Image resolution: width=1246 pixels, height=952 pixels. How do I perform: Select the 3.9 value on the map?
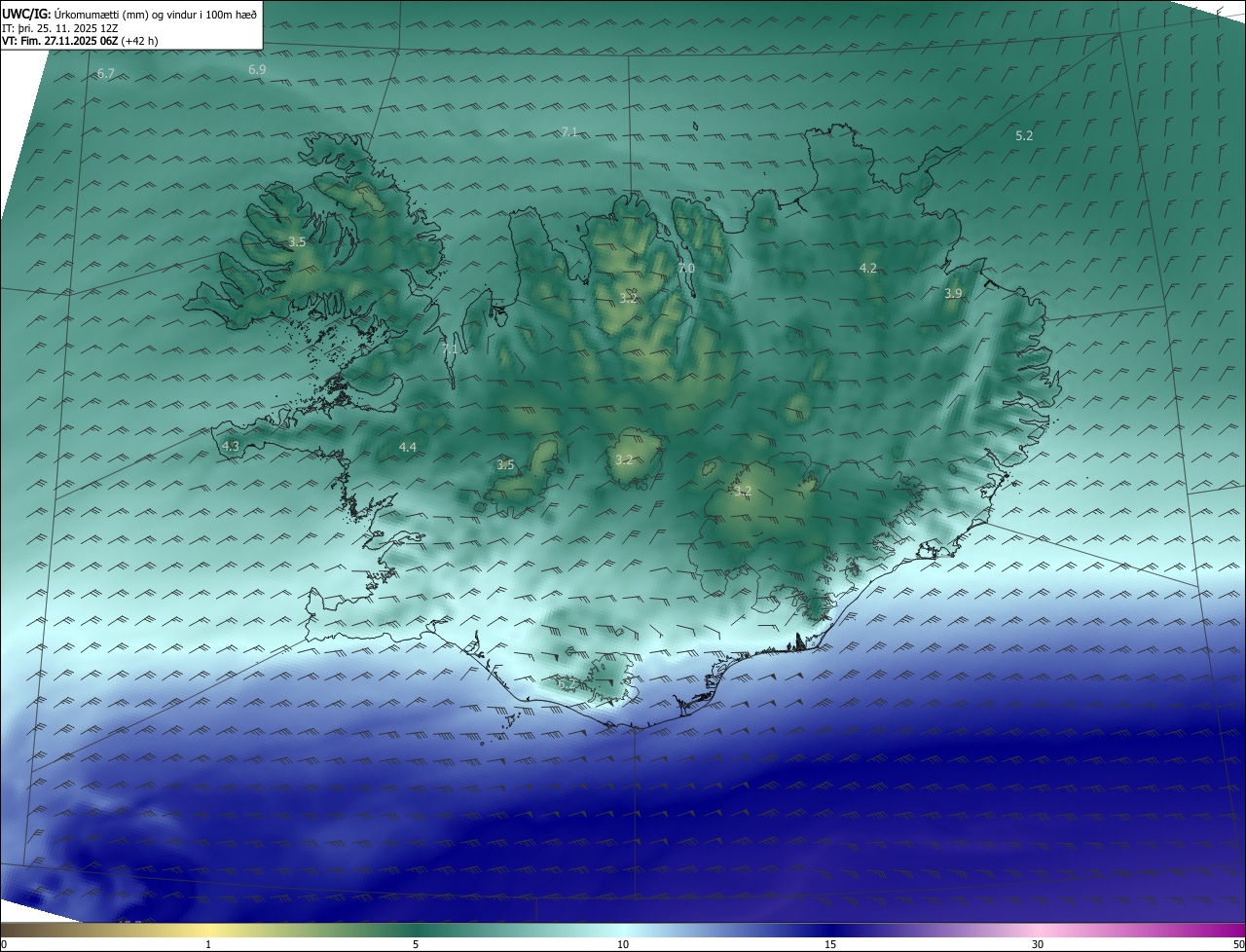(x=953, y=294)
